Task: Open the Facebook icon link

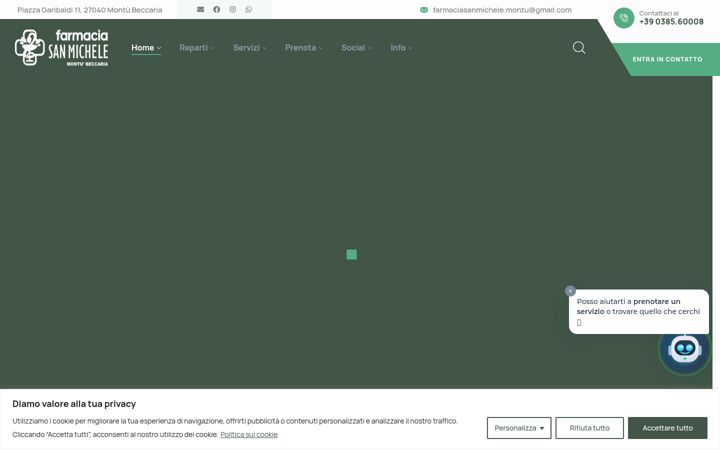Action: [x=216, y=9]
